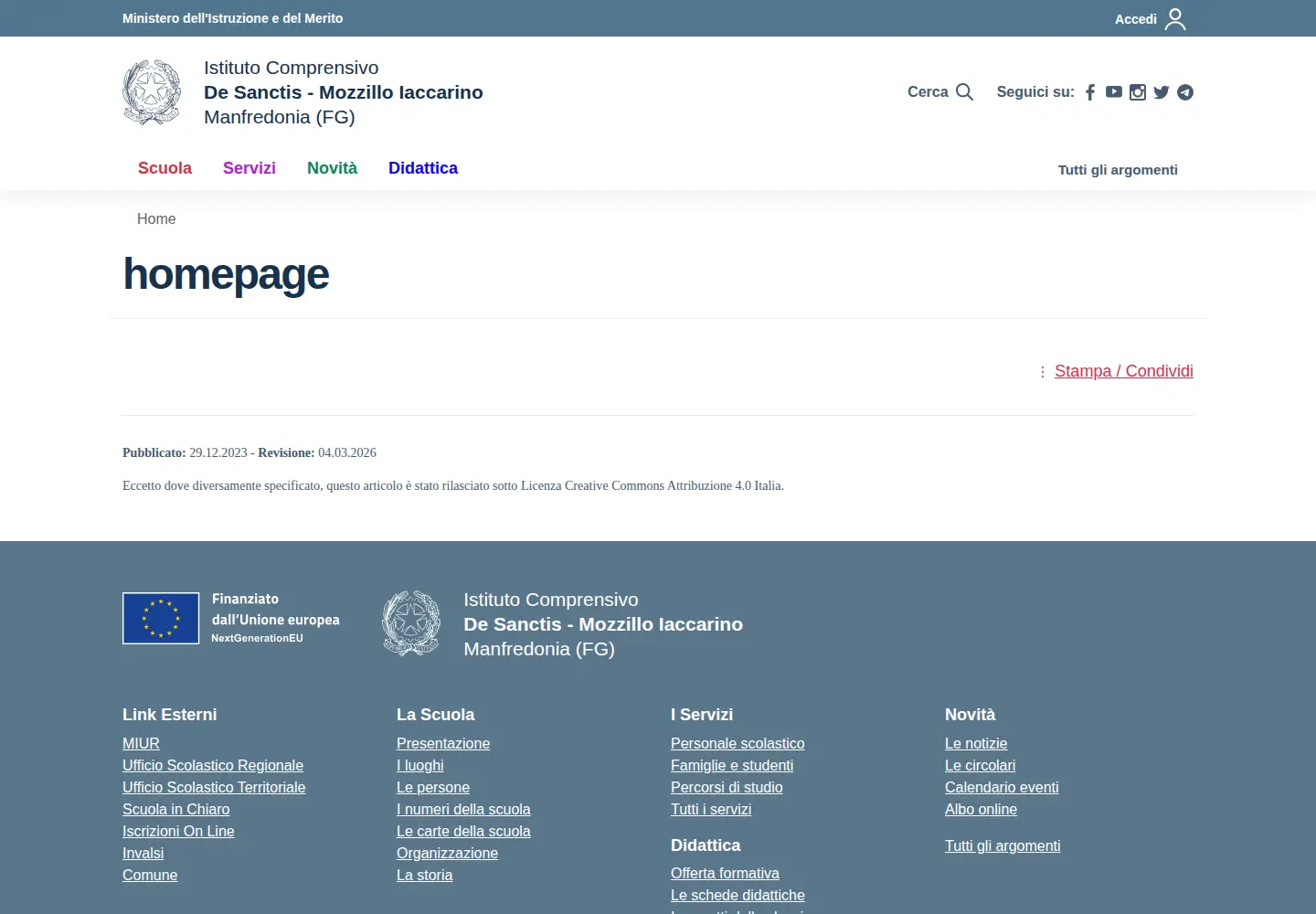Open the Scuola menu

[164, 168]
